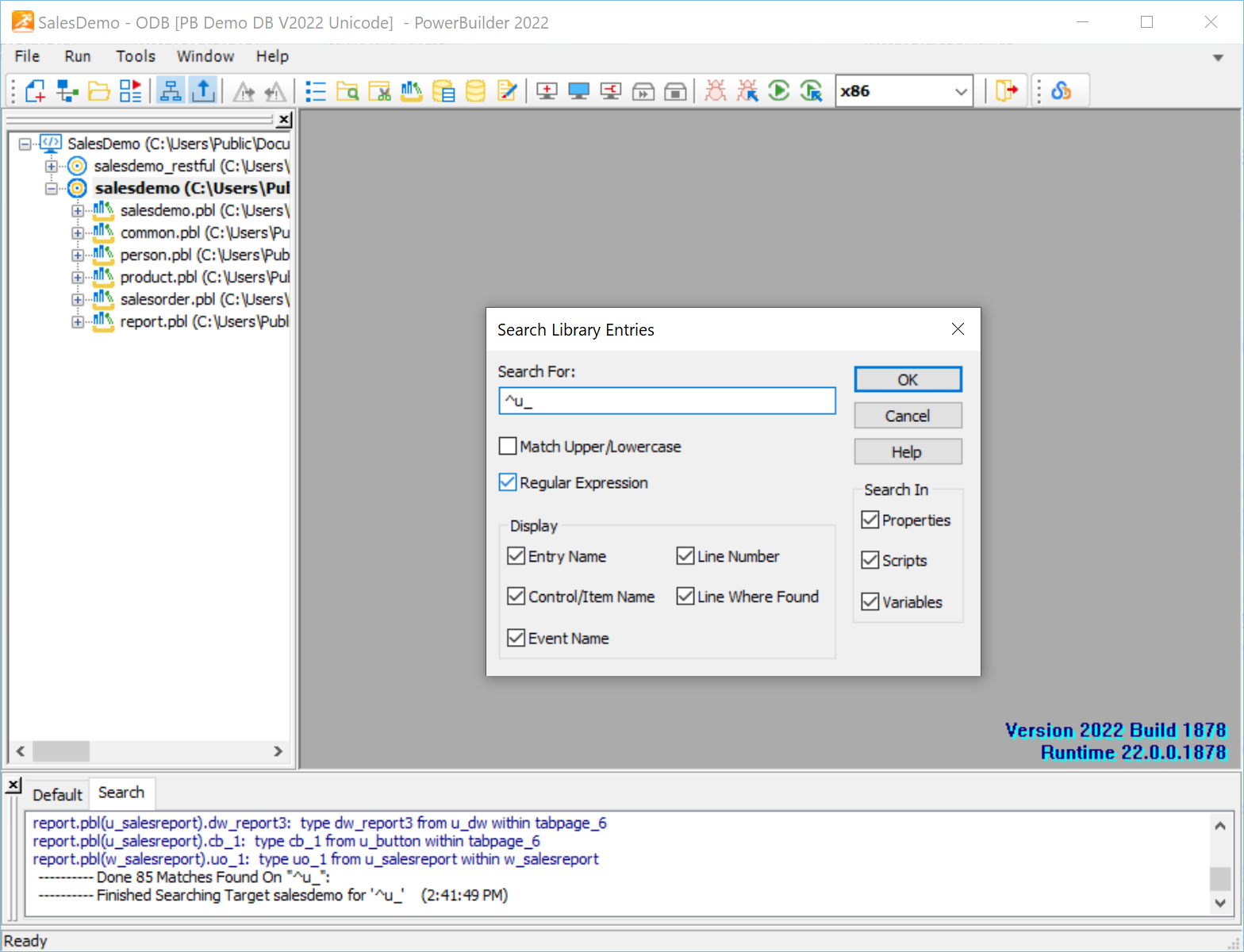Click the Edit file pencil icon
Screen dimensions: 1244x952
507,91
